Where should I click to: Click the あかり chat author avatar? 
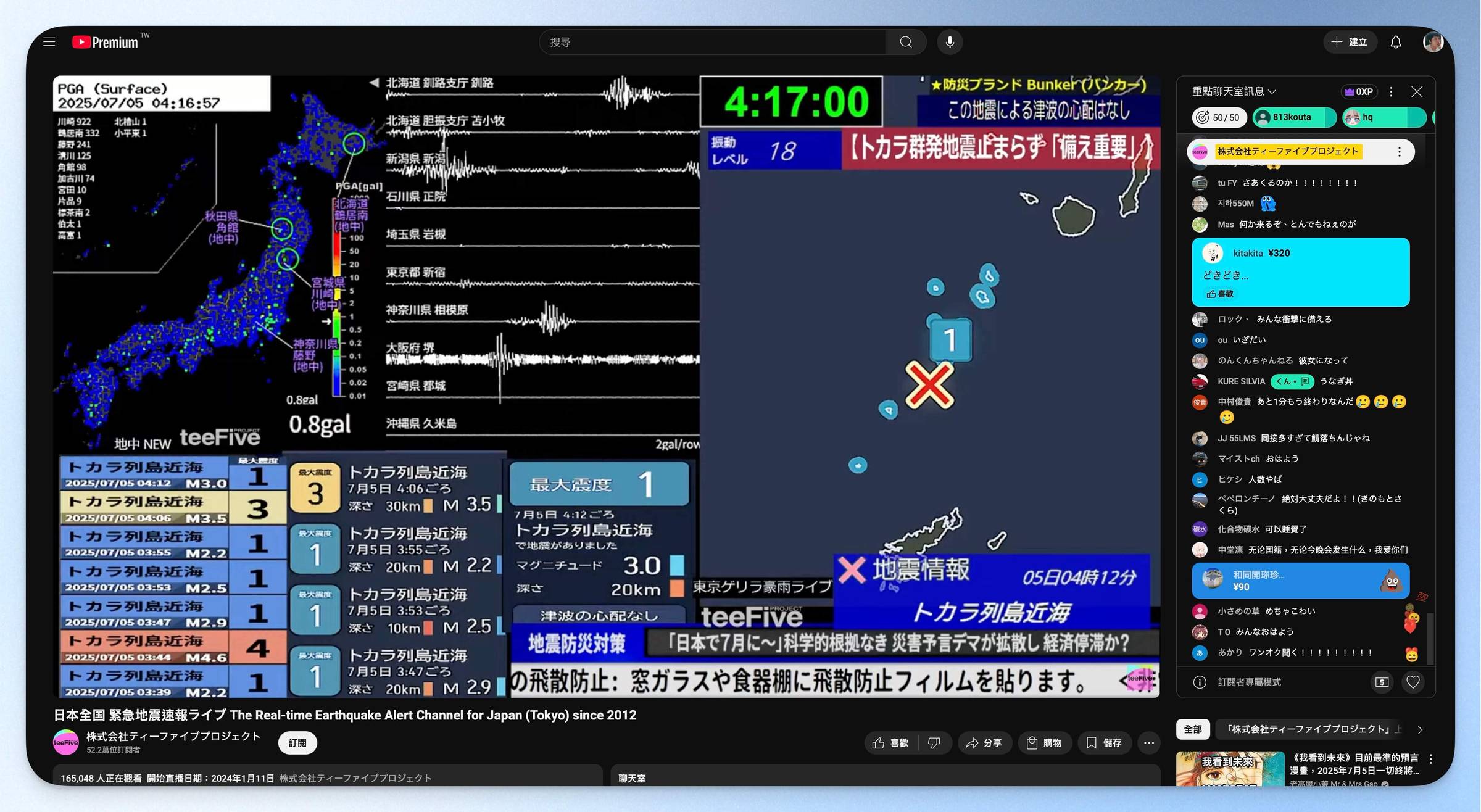[1199, 653]
